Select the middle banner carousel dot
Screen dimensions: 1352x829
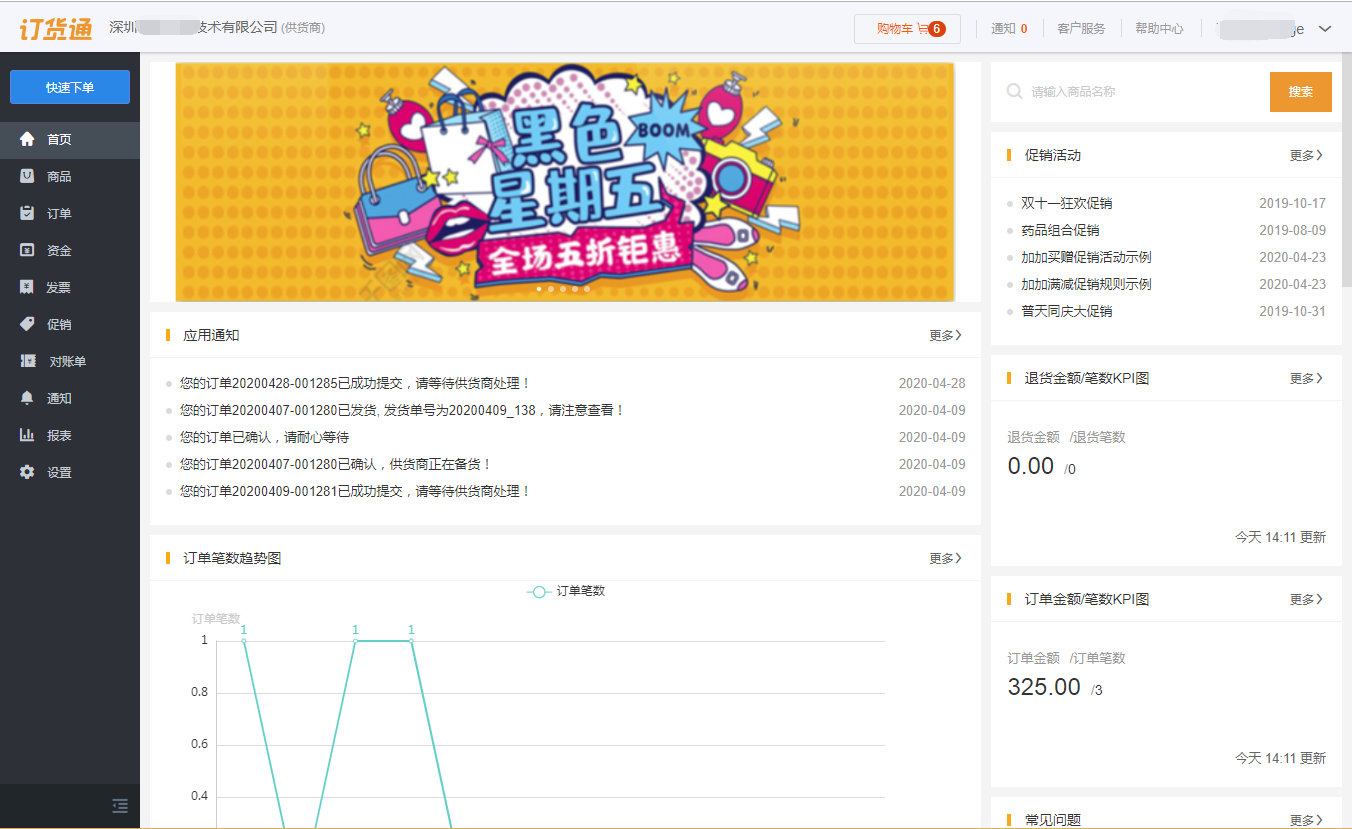pyautogui.click(x=563, y=288)
